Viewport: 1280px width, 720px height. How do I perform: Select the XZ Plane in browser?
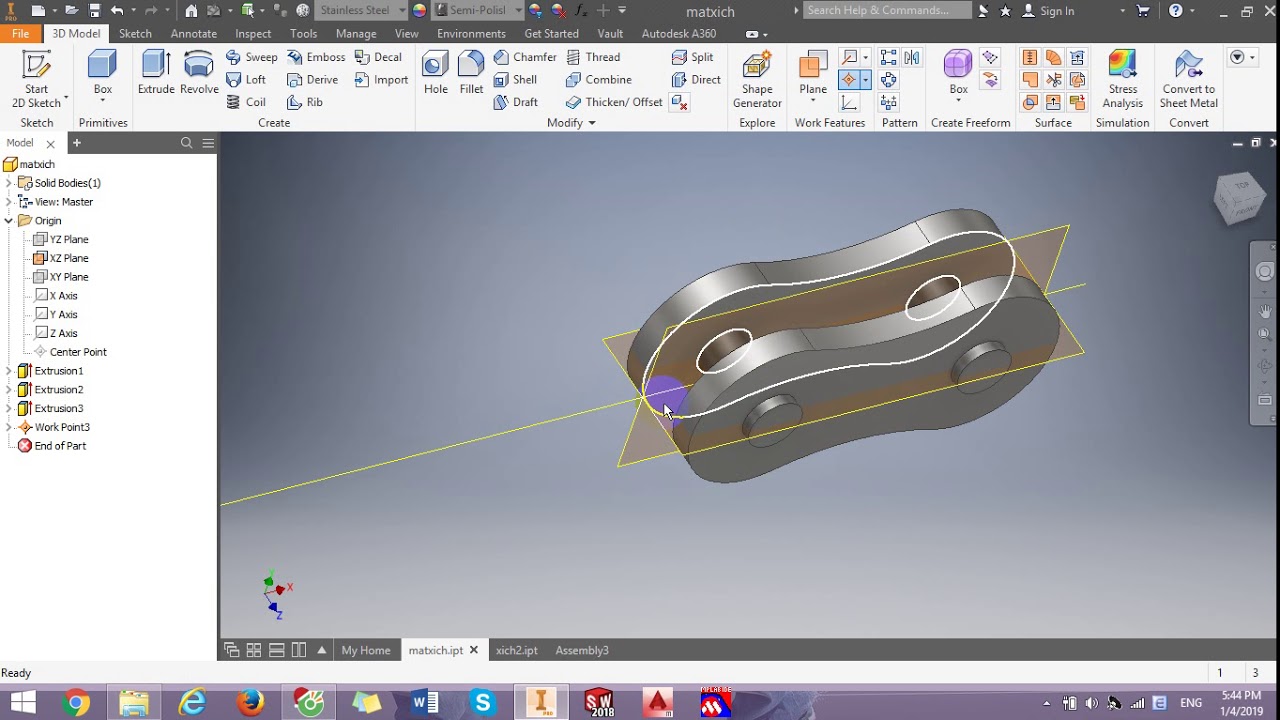[61, 258]
